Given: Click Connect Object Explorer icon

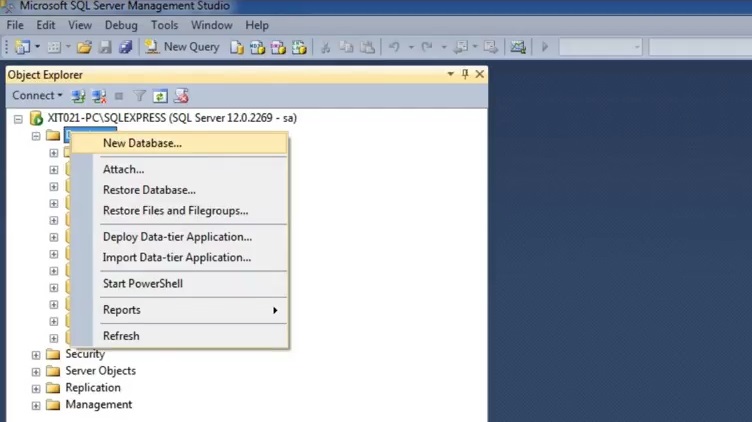Looking at the screenshot, I should [78, 96].
